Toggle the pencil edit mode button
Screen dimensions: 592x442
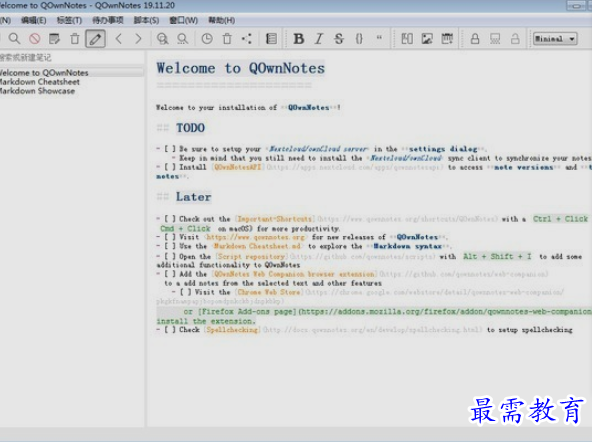click(95, 39)
